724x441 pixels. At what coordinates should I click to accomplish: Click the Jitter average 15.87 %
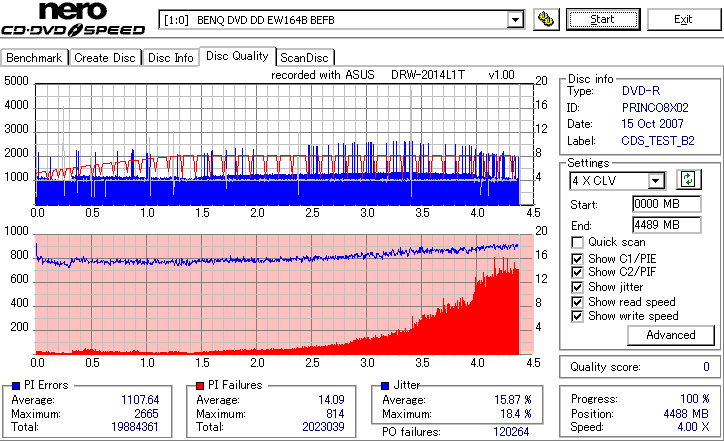pyautogui.click(x=513, y=399)
